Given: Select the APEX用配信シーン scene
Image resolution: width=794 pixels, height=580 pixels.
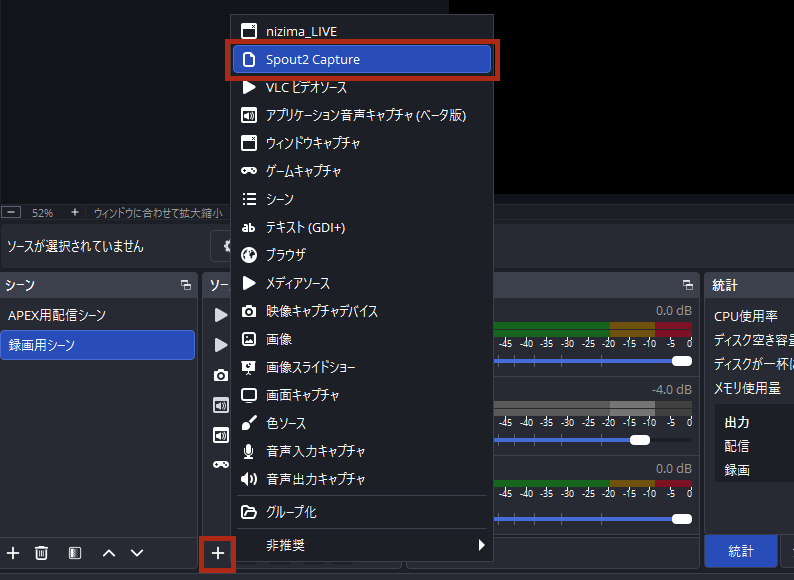Looking at the screenshot, I should (98, 315).
